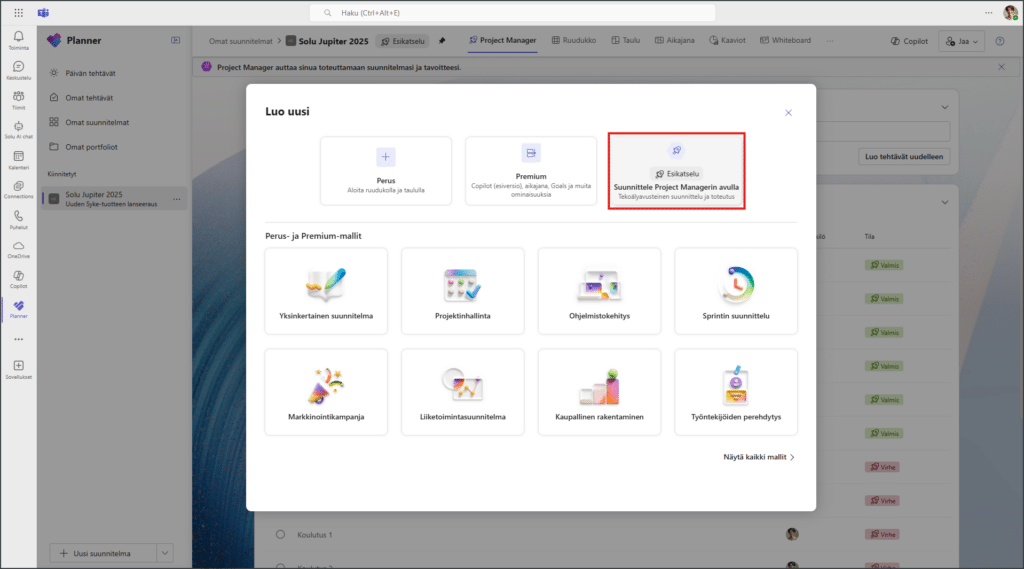Choose Suunnittele Project Managerin avulla option
The image size is (1024, 569).
coord(676,172)
